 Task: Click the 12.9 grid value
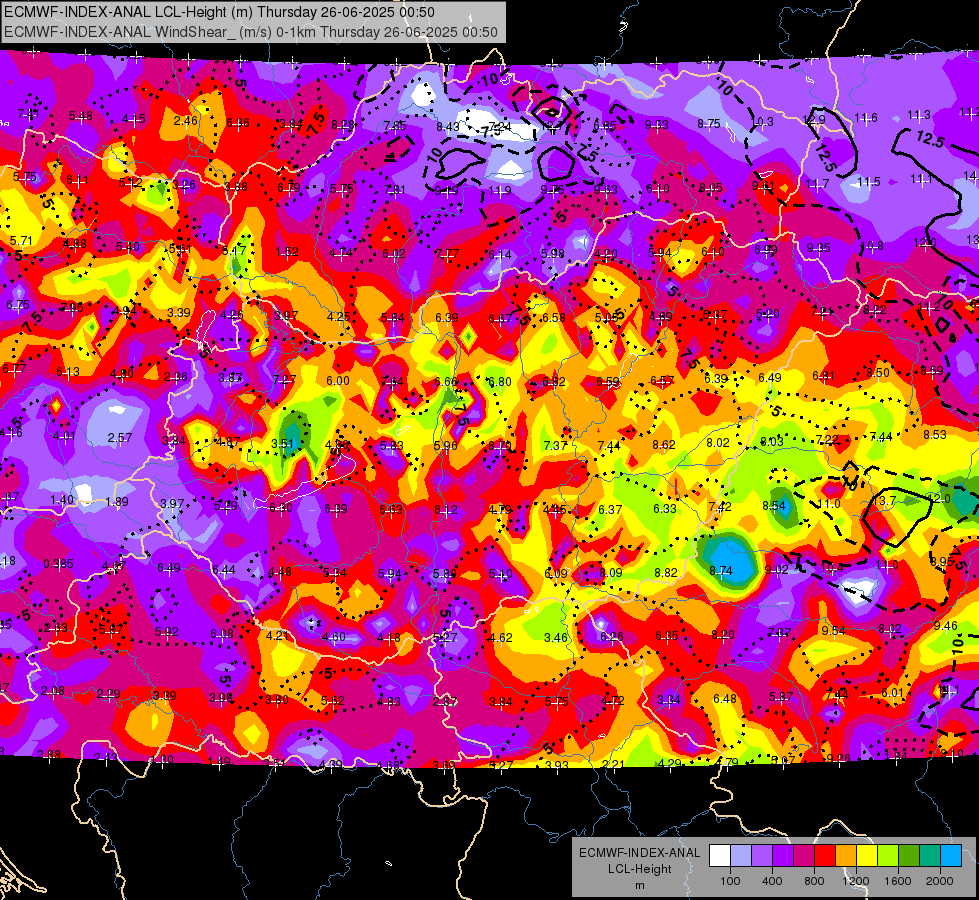814,119
